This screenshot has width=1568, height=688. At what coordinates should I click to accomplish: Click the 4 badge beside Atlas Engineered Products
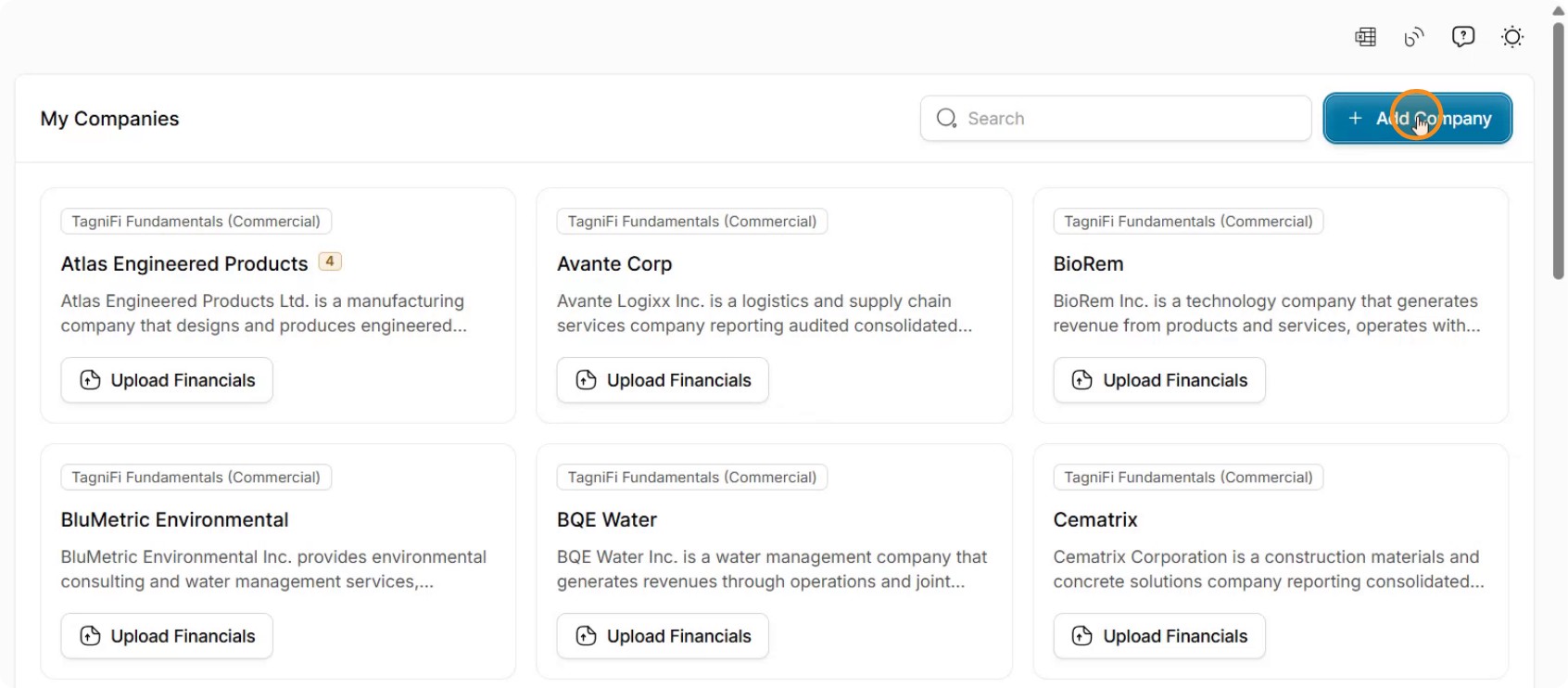click(330, 261)
